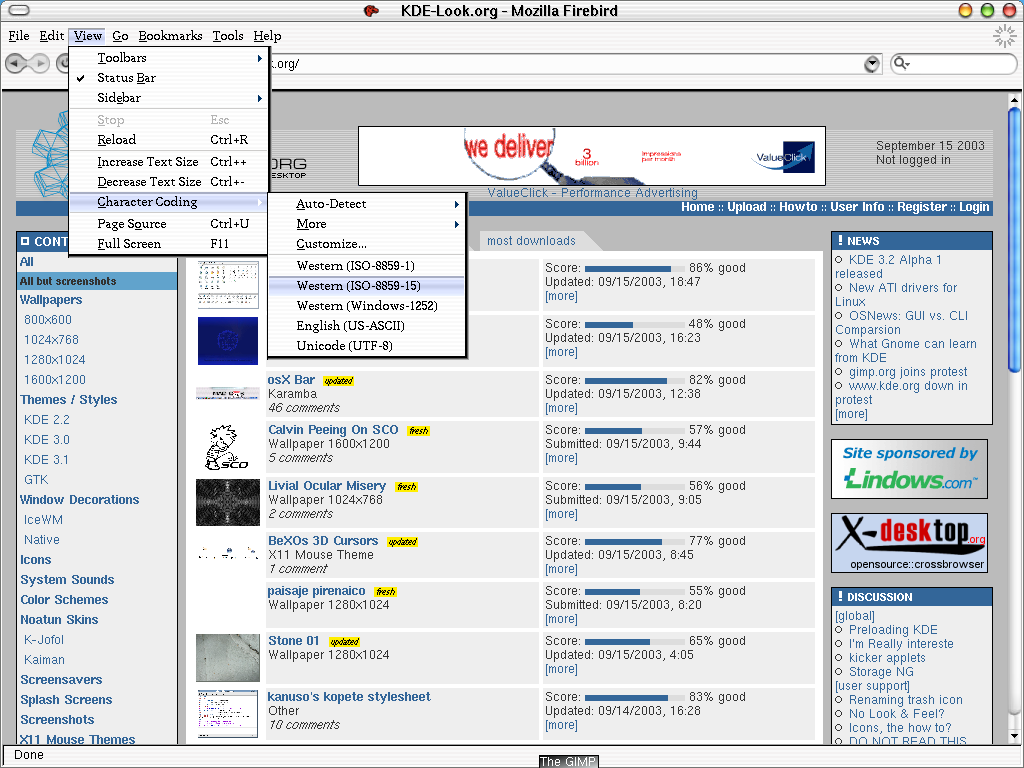
Task: Open the Login link in site navigation
Action: (974, 207)
